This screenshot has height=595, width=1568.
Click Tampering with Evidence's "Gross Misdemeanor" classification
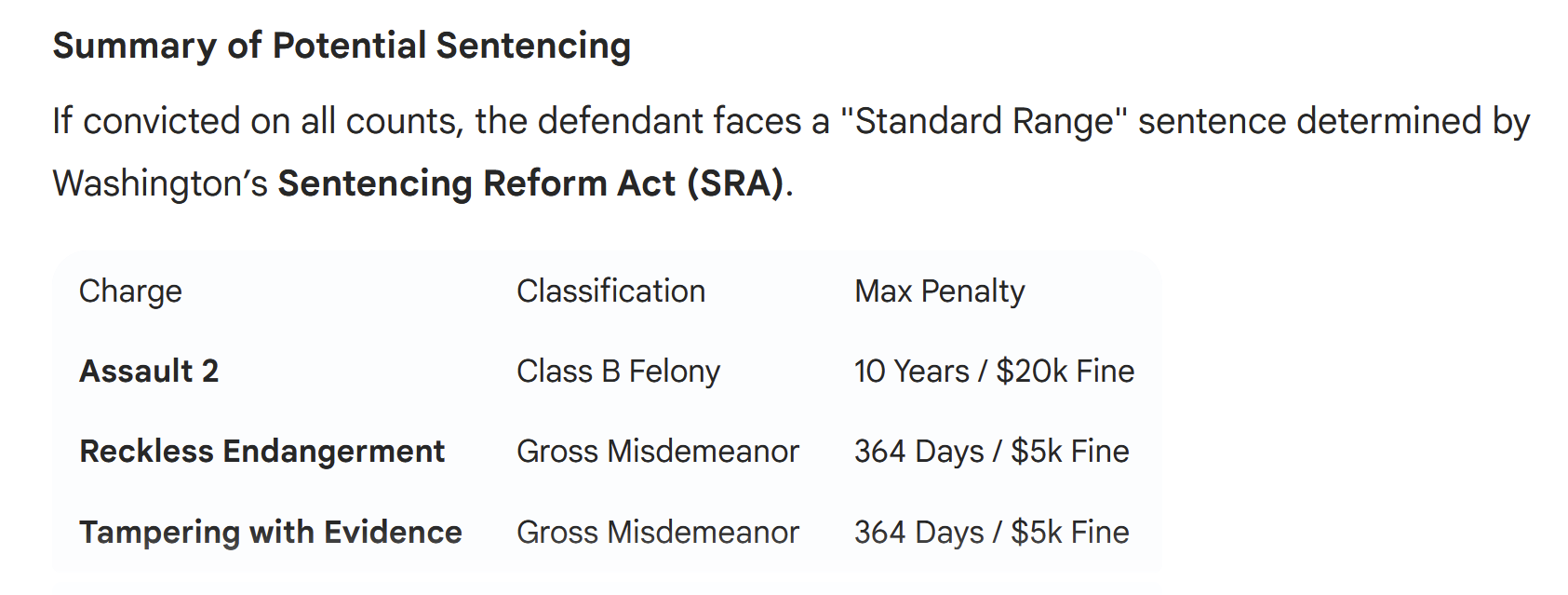tap(657, 533)
